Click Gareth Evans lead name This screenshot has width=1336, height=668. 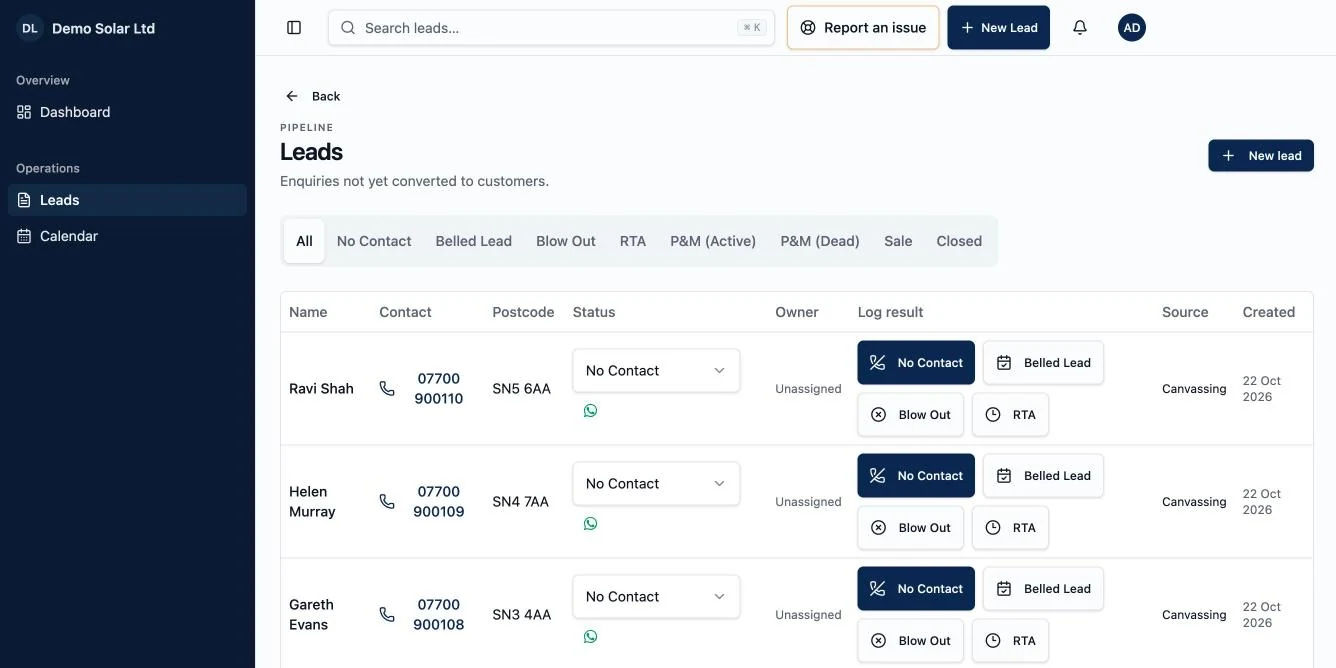pyautogui.click(x=311, y=614)
